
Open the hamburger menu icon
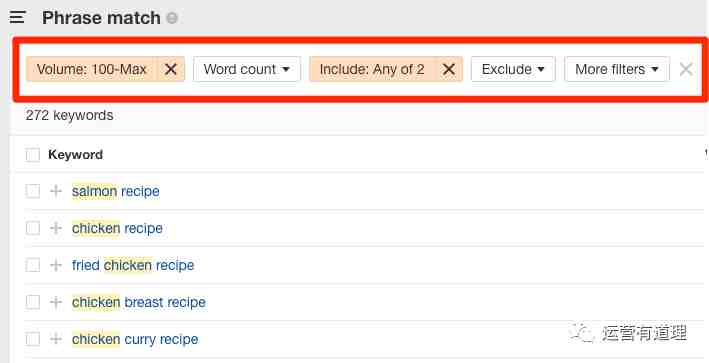(x=17, y=18)
